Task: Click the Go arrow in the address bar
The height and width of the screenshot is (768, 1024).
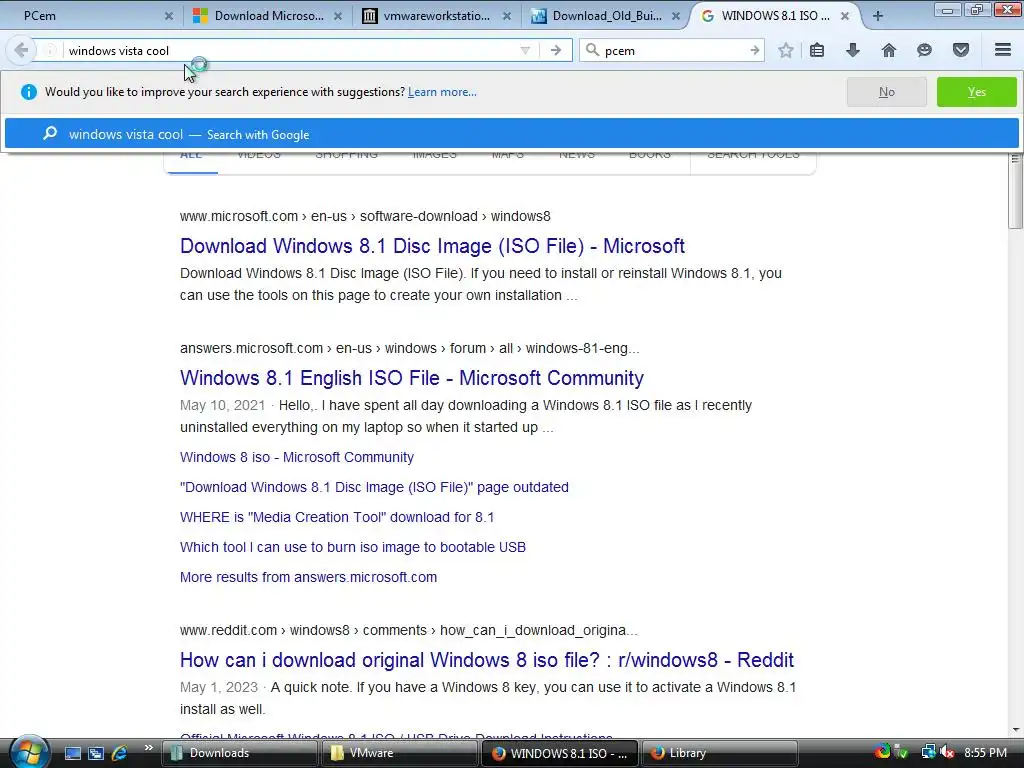Action: [x=556, y=50]
